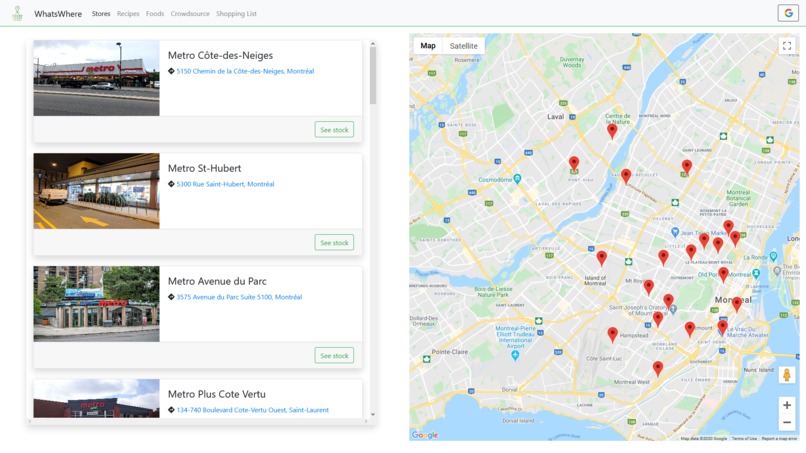Screen dimensions: 806x453
Task: See stock for Metro Avenue du Parc
Action: 334,355
